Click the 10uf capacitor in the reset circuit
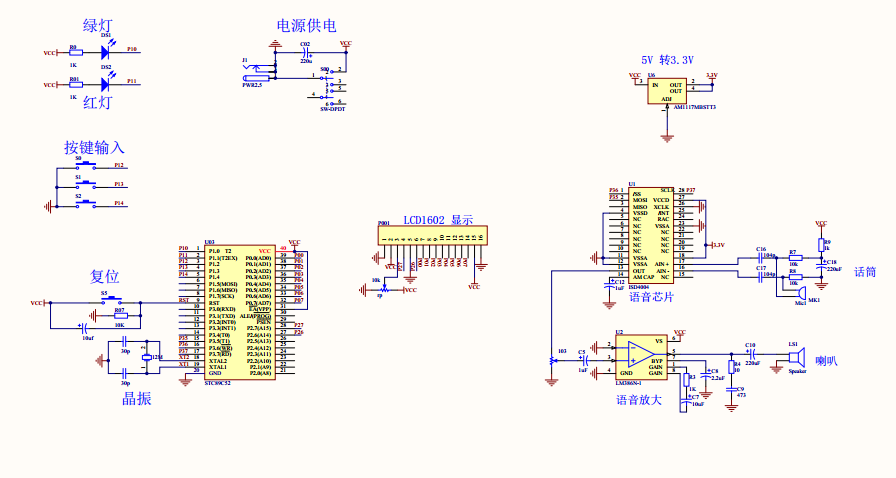Viewport: 896px width, 478px height. point(84,328)
